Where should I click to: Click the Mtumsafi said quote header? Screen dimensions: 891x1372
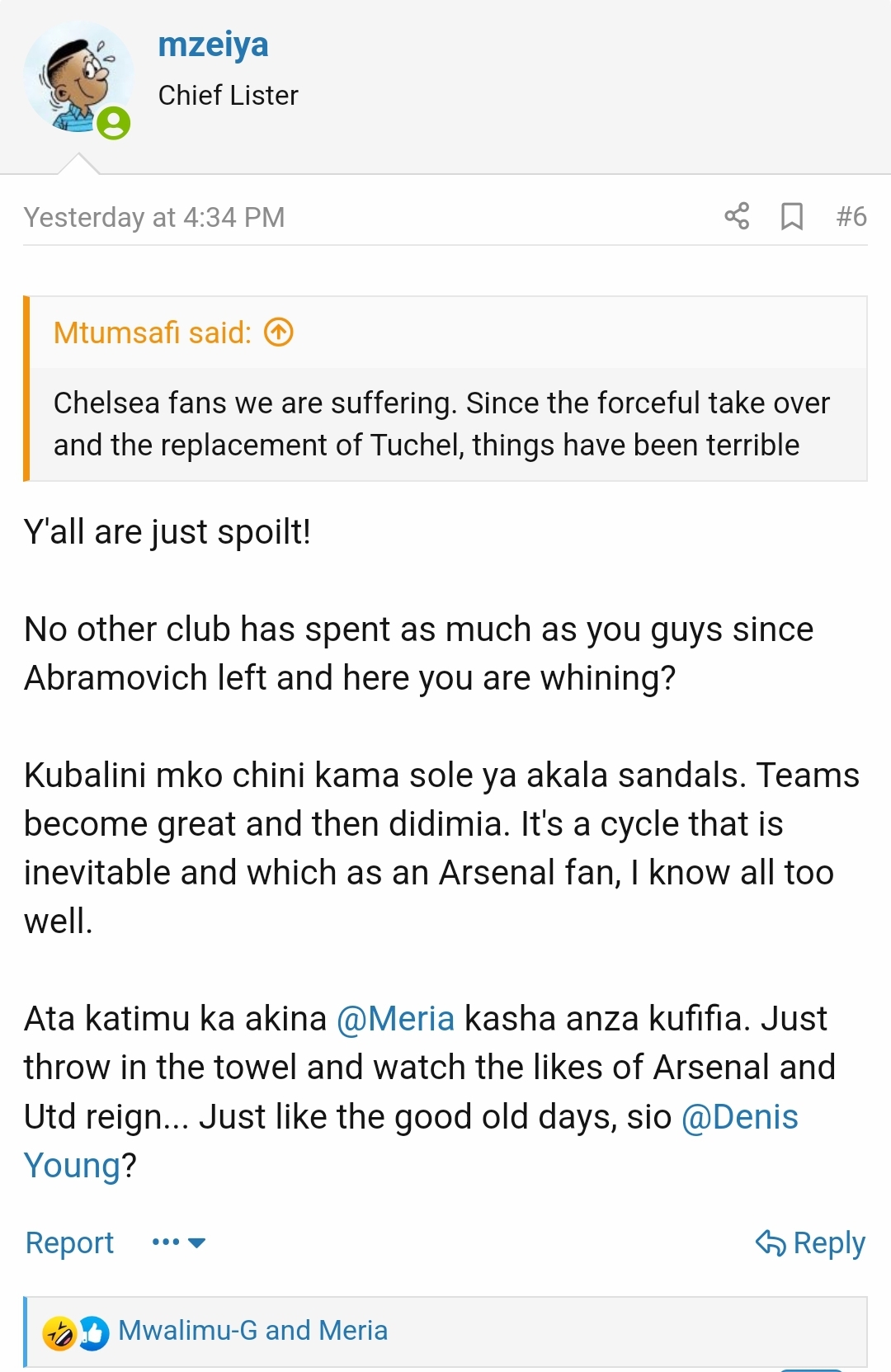pos(153,332)
